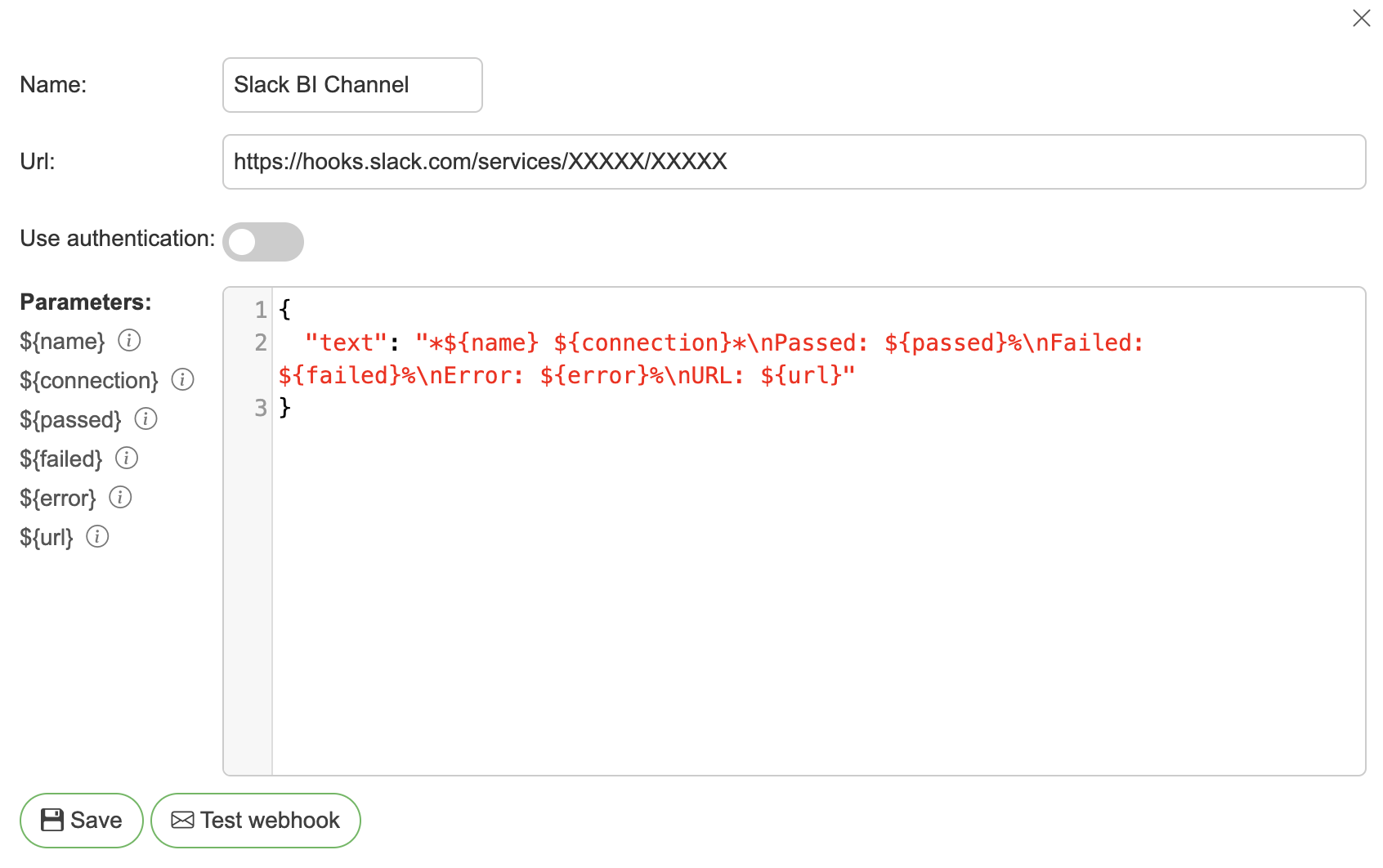Image resolution: width=1383 pixels, height=868 pixels.
Task: Open info tooltip for ${passed} parameter
Action: (x=145, y=418)
